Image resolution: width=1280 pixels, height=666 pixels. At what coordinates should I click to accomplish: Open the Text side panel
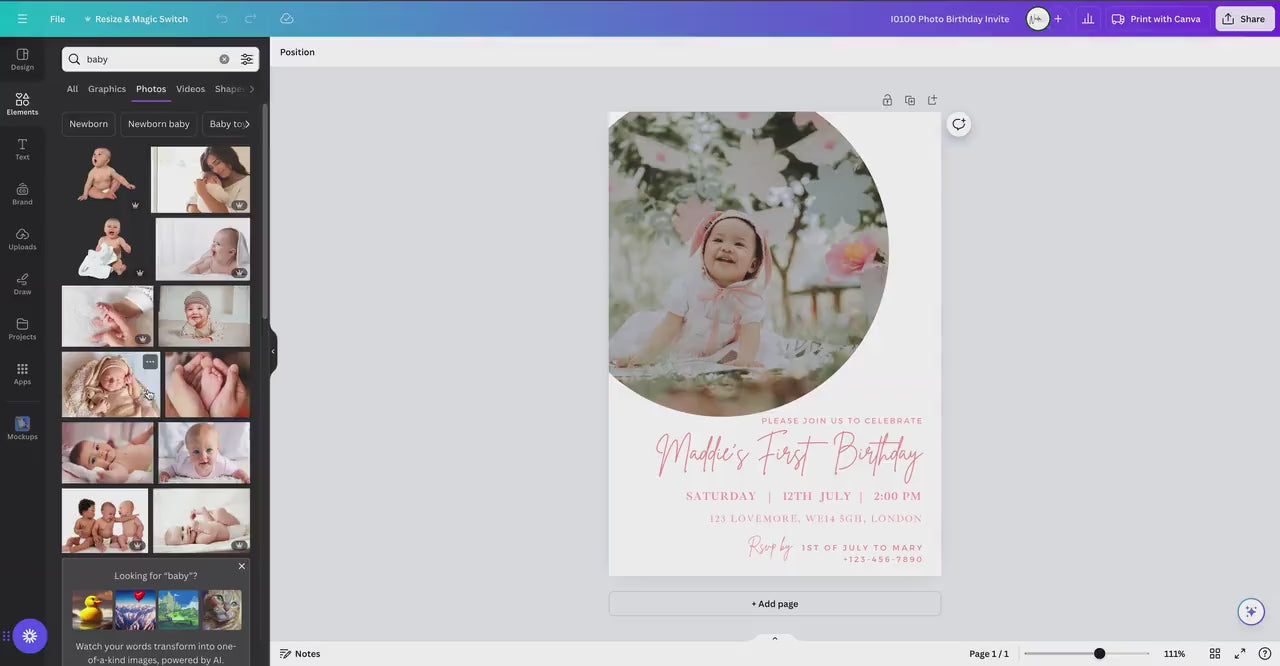(x=22, y=149)
